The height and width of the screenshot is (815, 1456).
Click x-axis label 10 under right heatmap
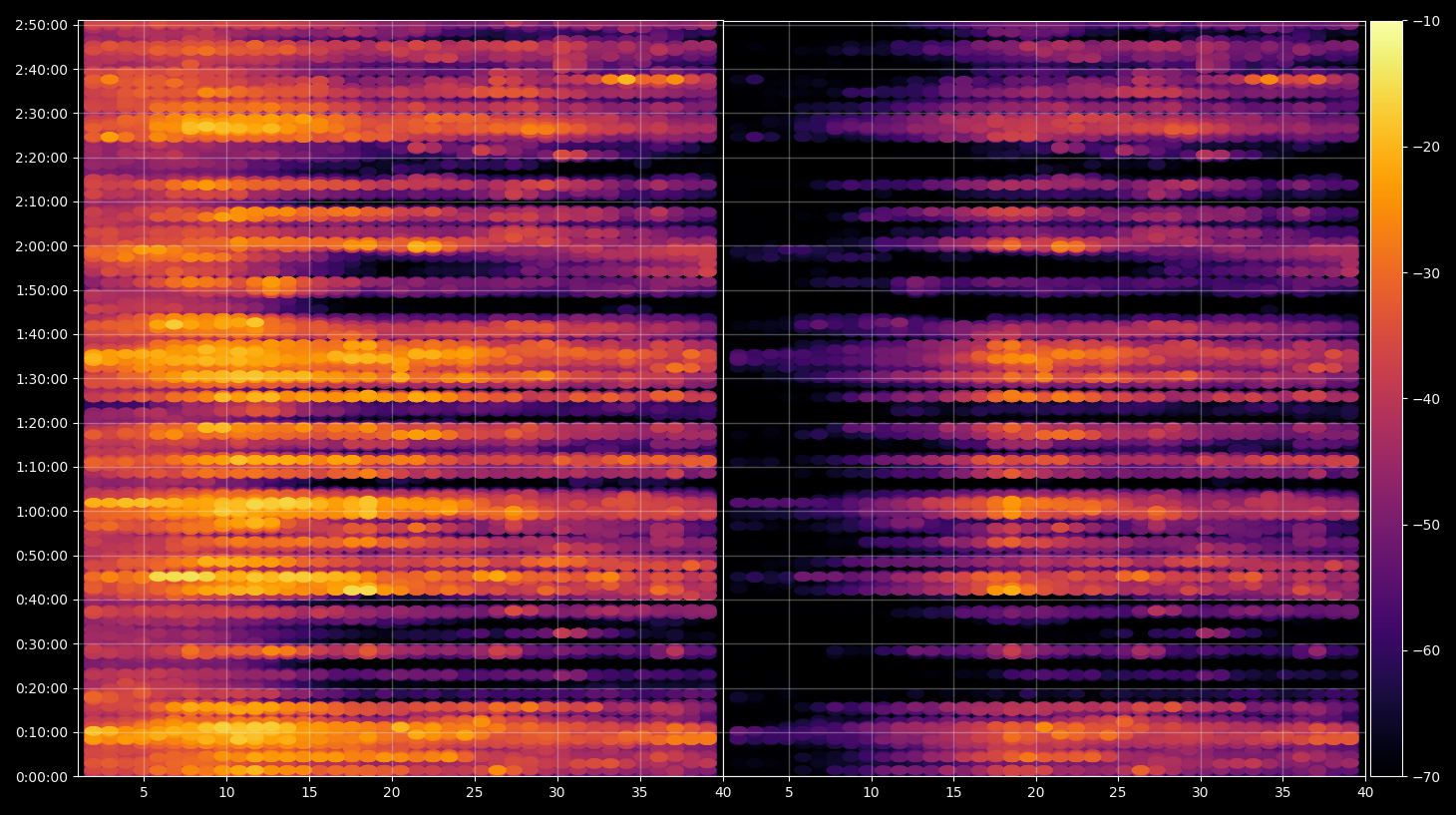pos(871,793)
